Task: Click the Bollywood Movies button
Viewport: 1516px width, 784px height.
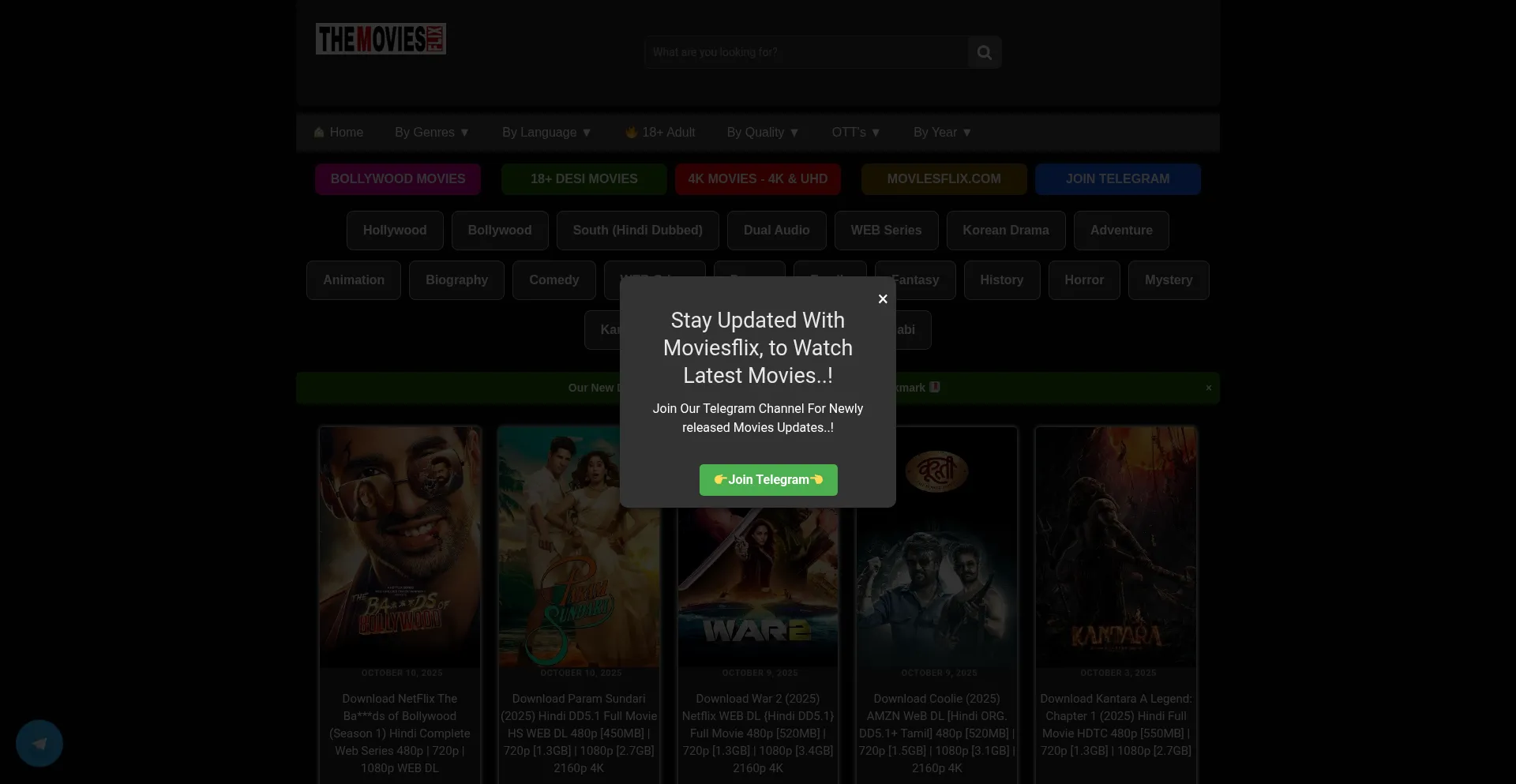Action: click(x=398, y=179)
